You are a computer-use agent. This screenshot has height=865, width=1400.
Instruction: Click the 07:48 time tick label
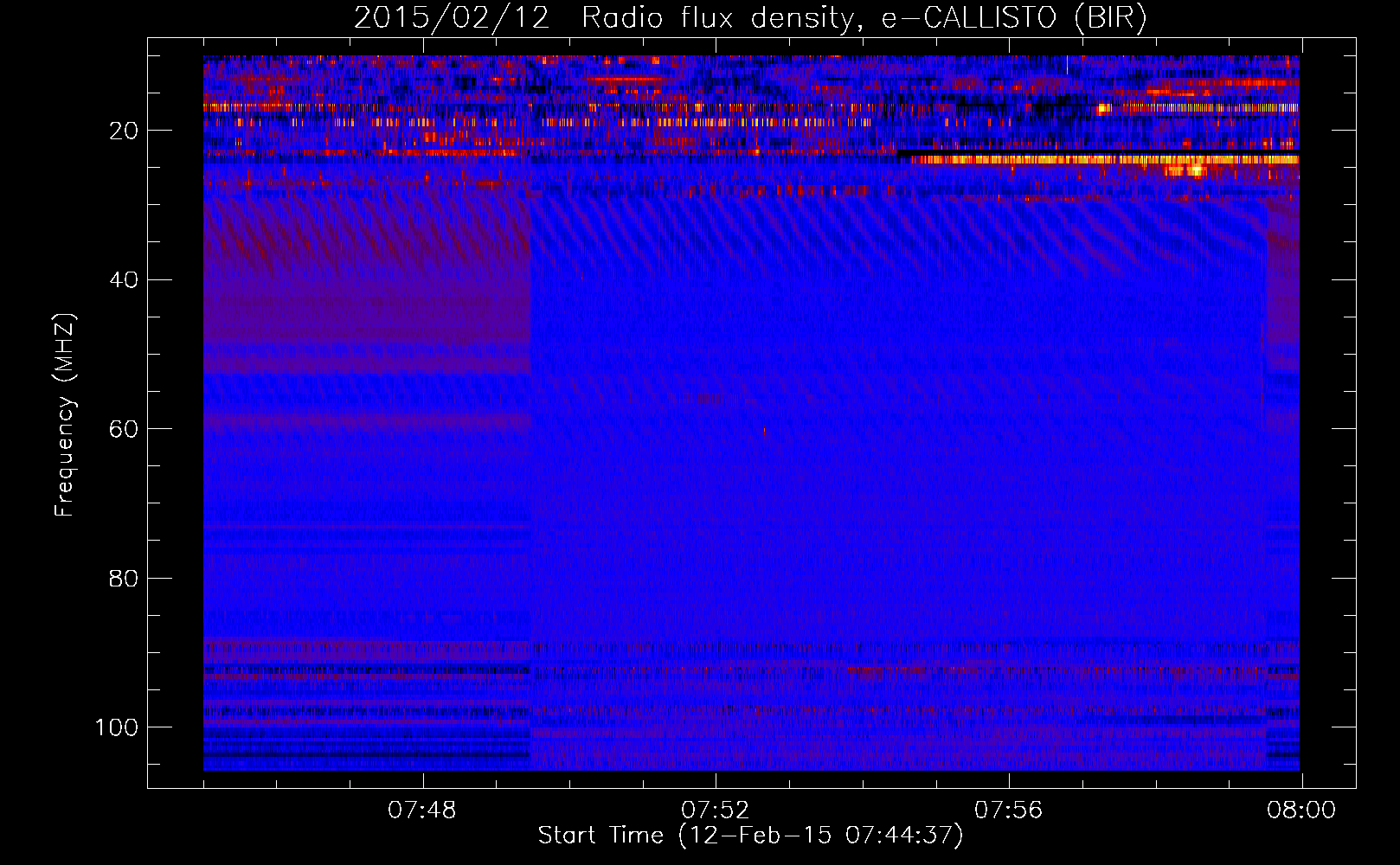tap(422, 811)
